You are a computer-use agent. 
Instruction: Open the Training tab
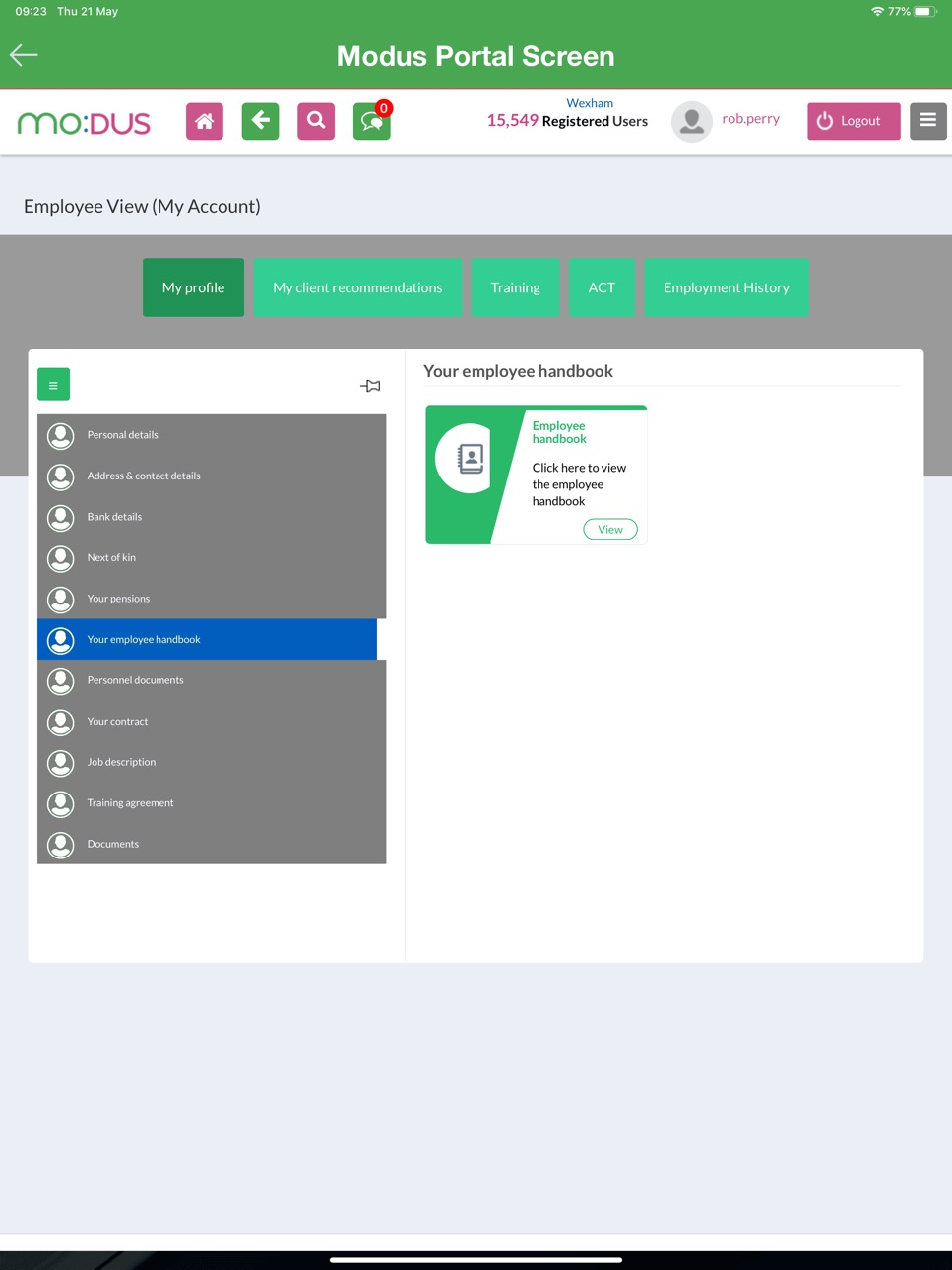point(515,287)
